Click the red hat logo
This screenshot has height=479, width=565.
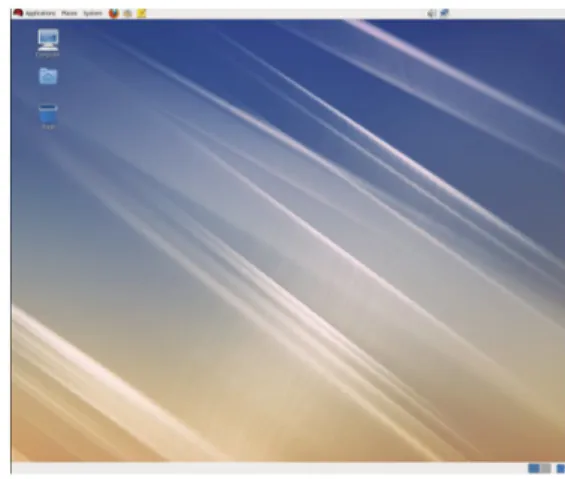click(x=18, y=13)
